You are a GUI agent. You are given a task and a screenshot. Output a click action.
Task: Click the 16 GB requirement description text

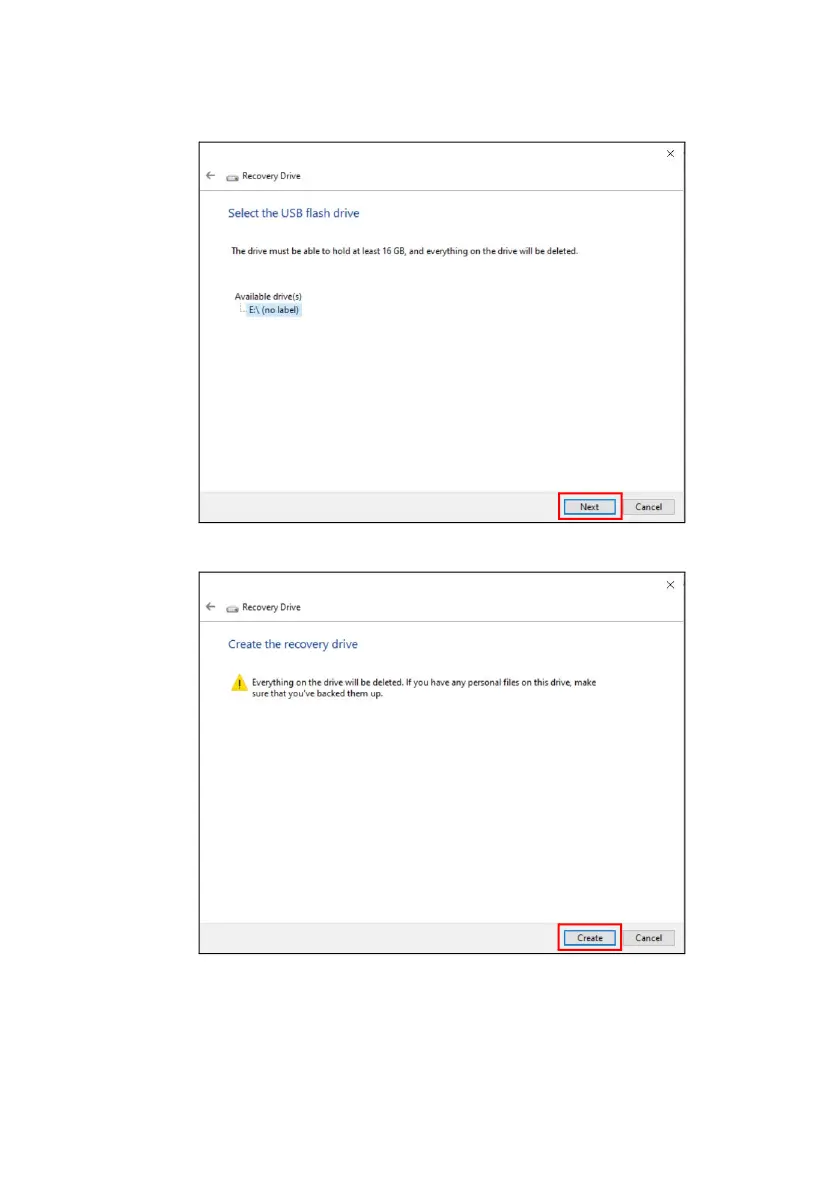coord(404,251)
